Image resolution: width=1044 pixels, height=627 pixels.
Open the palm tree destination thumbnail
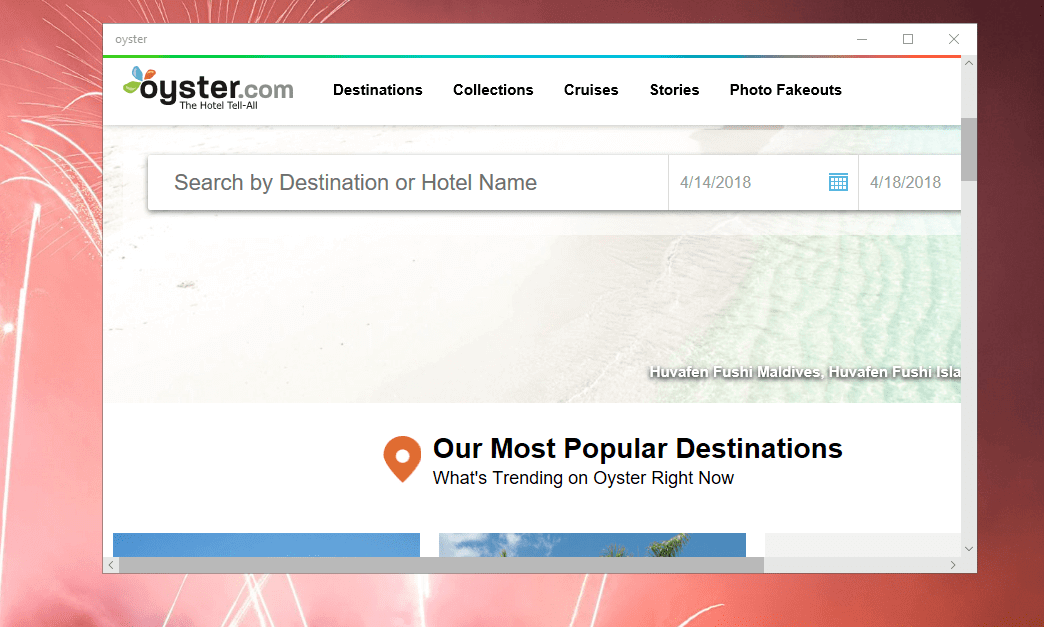tap(593, 544)
